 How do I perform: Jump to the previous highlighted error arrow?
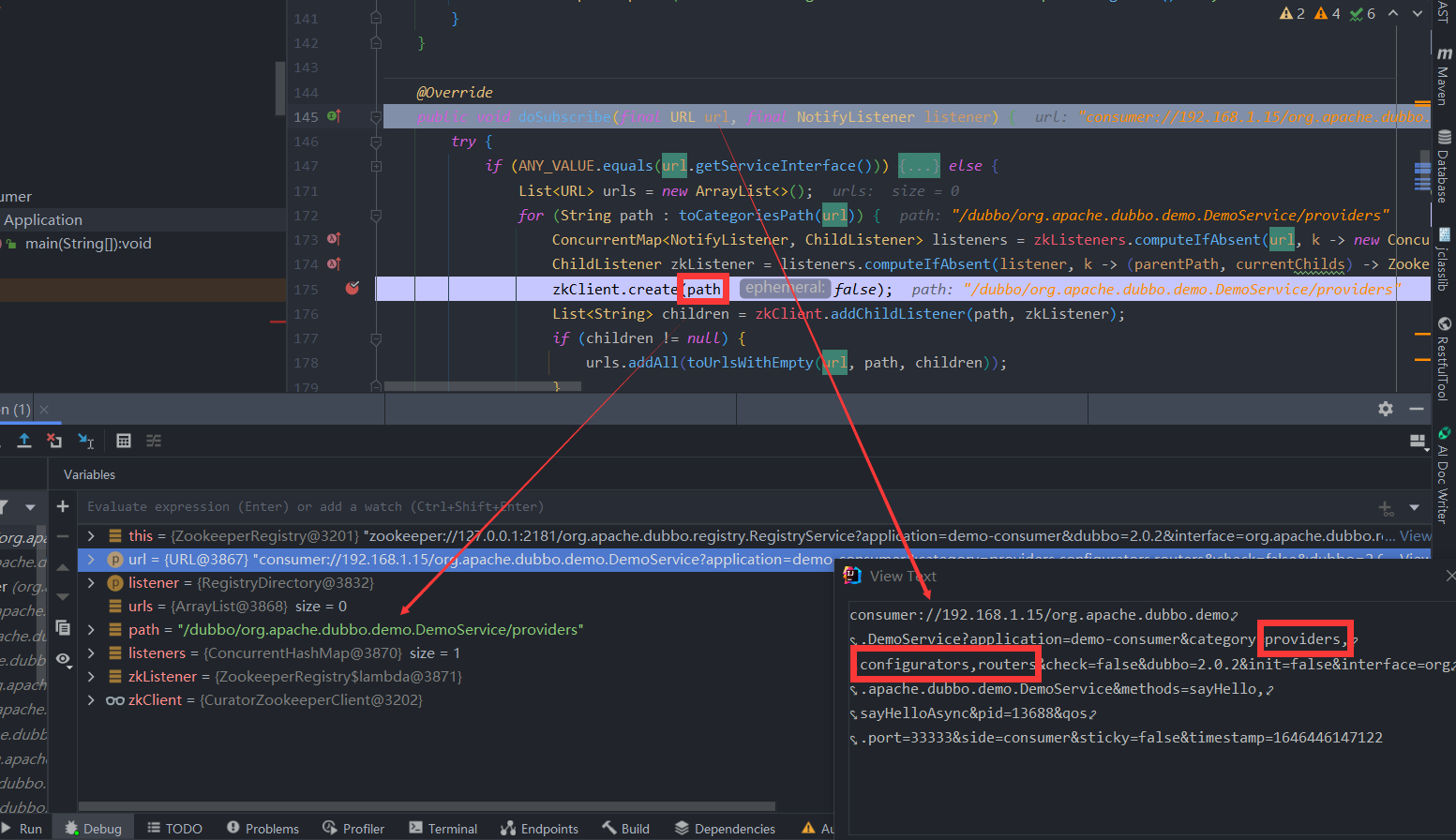click(1393, 13)
